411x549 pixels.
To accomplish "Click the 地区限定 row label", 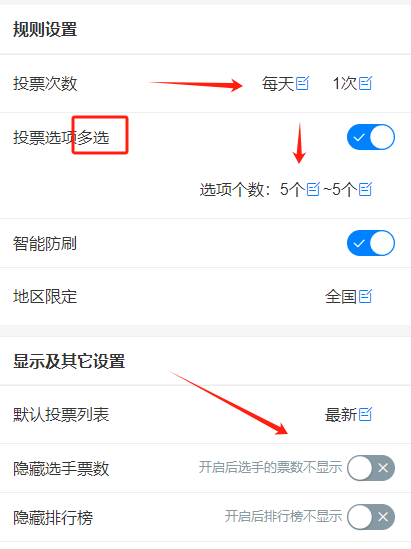I will point(45,297).
